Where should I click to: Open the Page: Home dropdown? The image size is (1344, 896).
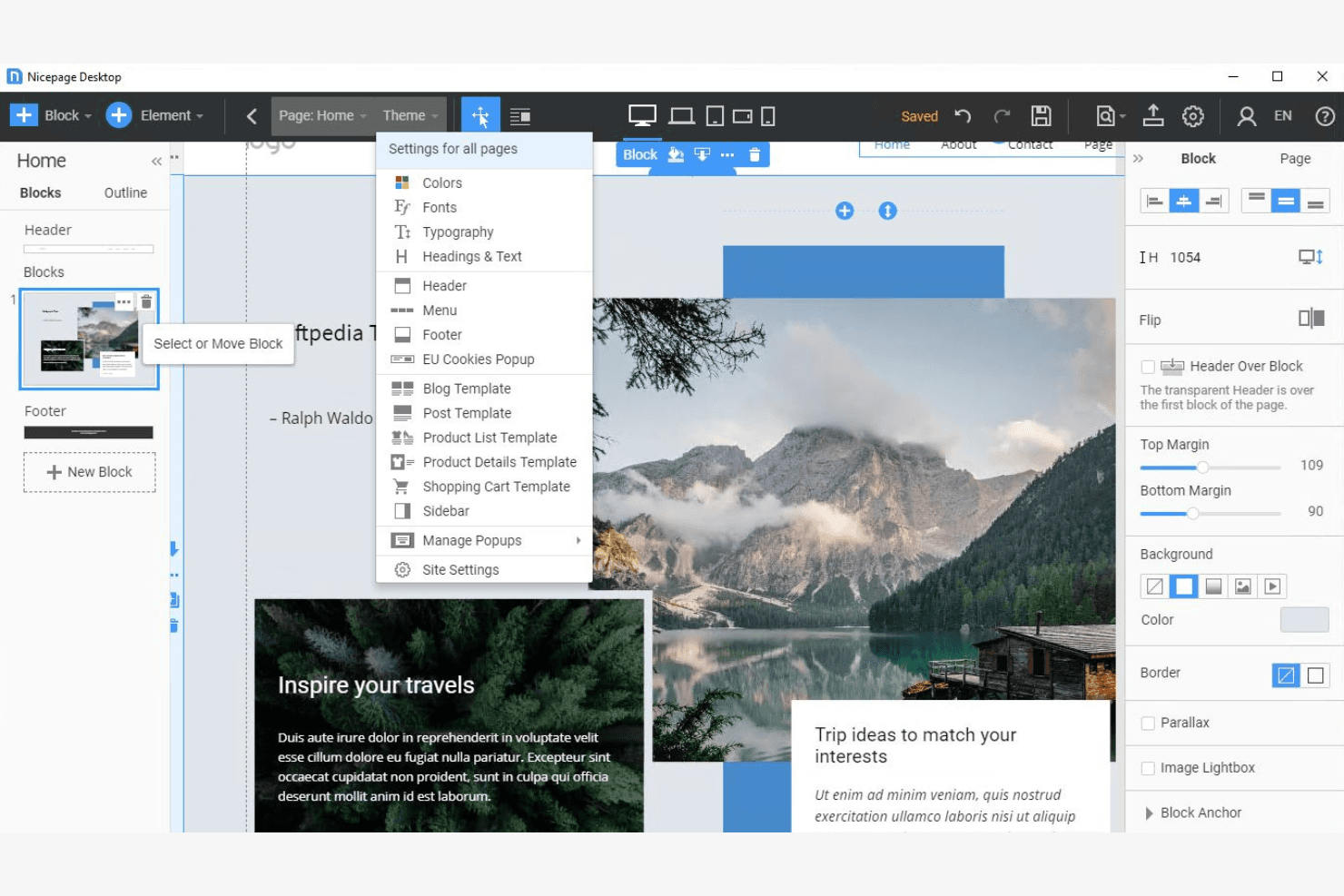click(321, 115)
